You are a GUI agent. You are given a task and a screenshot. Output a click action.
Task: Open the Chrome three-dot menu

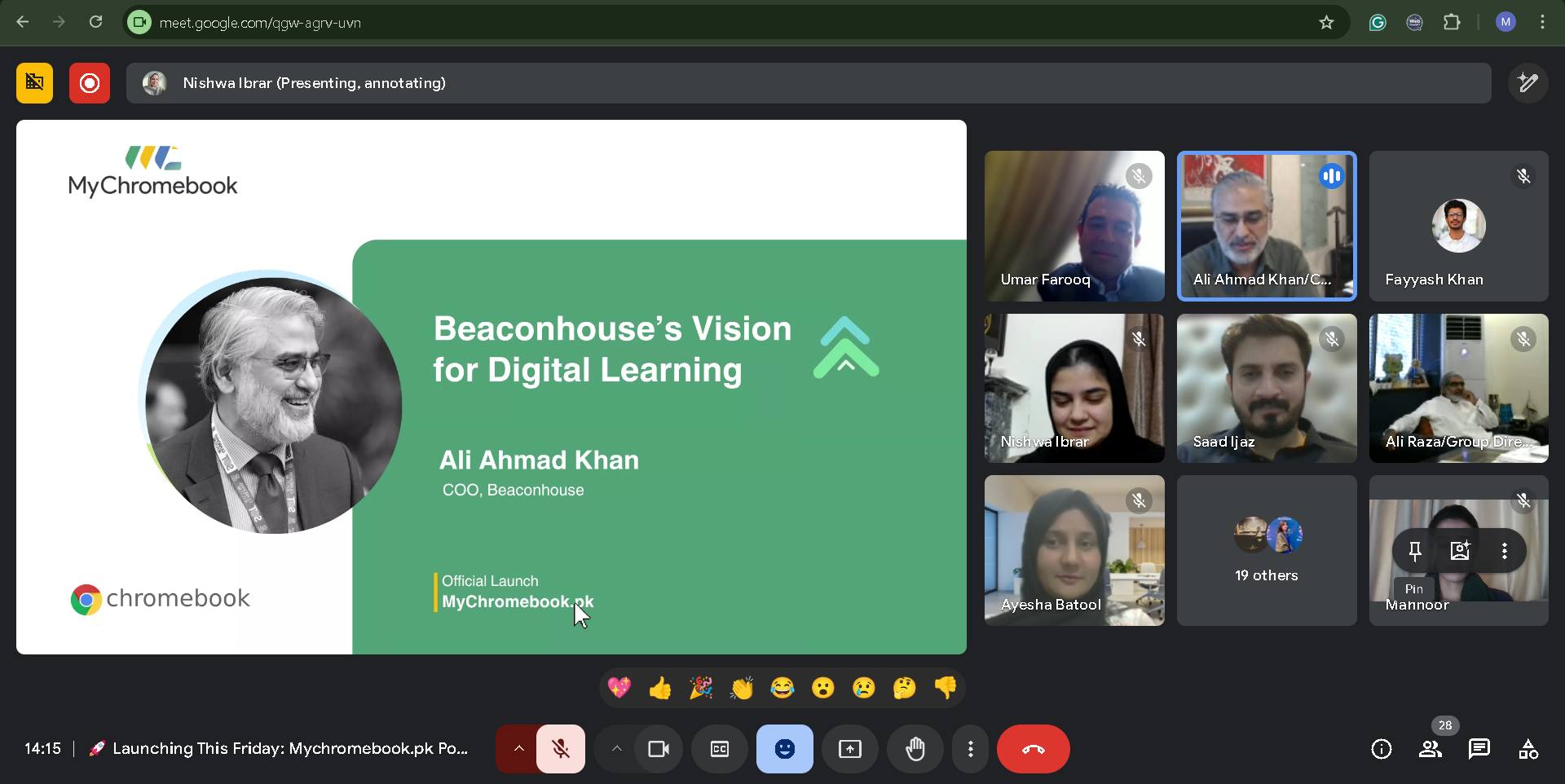tap(1542, 23)
